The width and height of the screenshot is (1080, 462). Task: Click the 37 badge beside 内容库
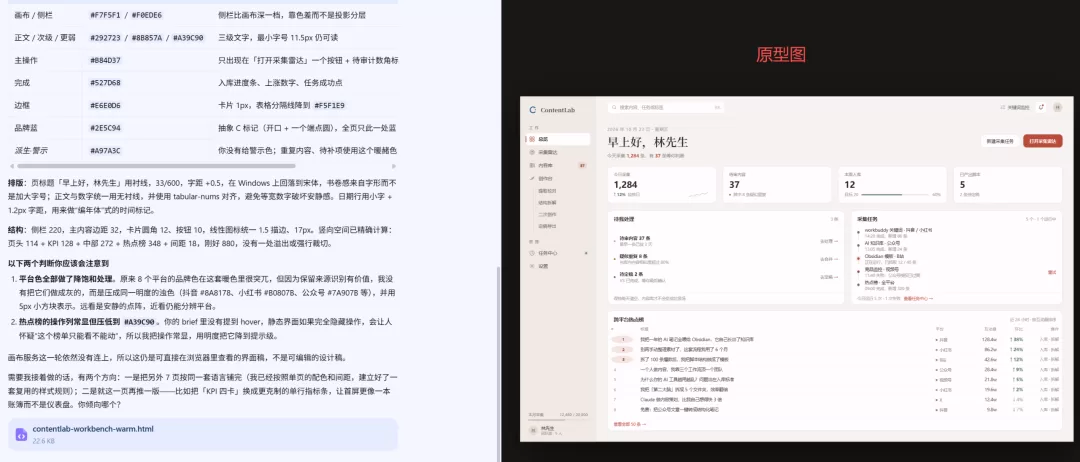point(582,165)
